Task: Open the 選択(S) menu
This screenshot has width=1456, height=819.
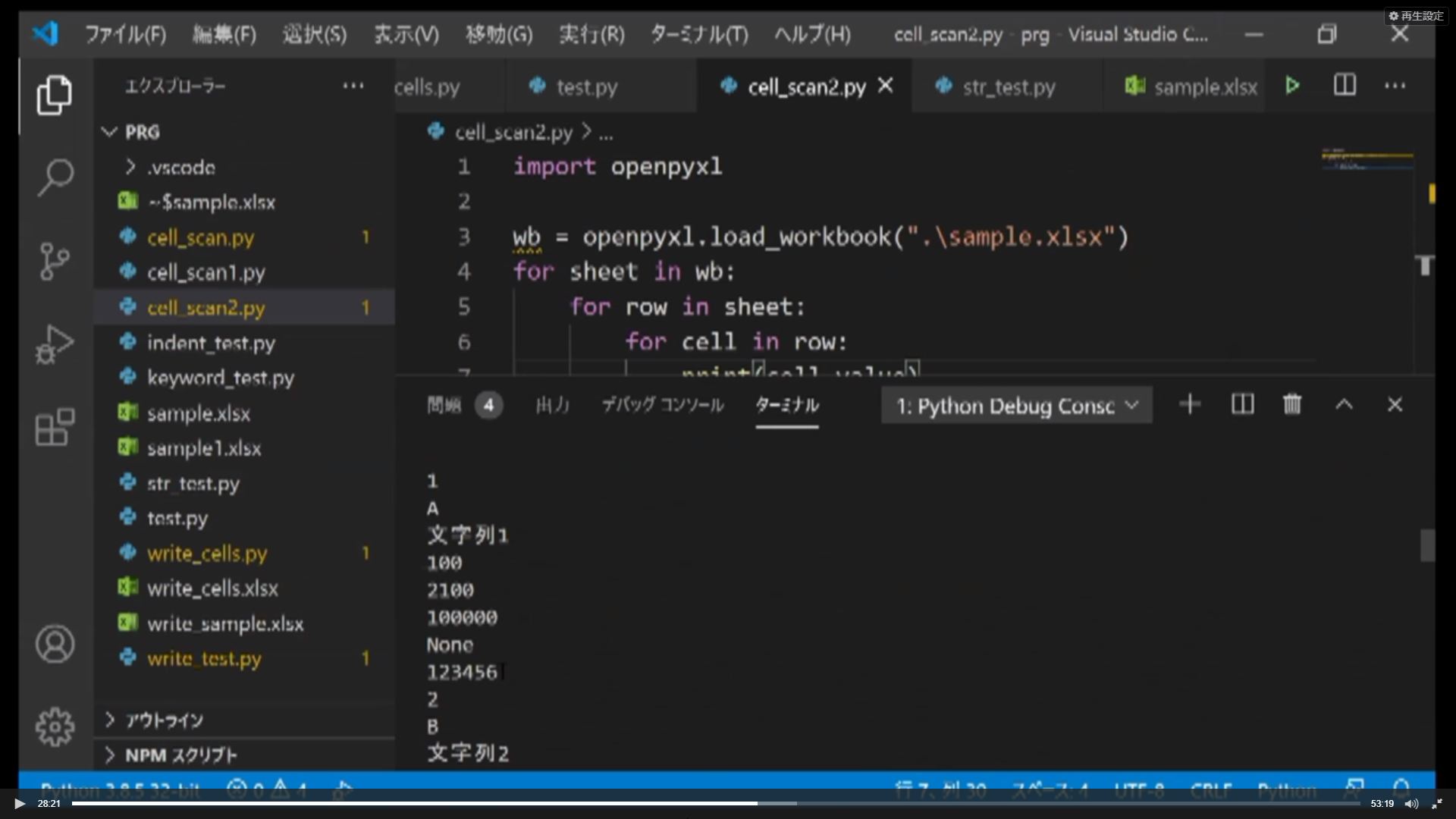Action: pyautogui.click(x=315, y=34)
